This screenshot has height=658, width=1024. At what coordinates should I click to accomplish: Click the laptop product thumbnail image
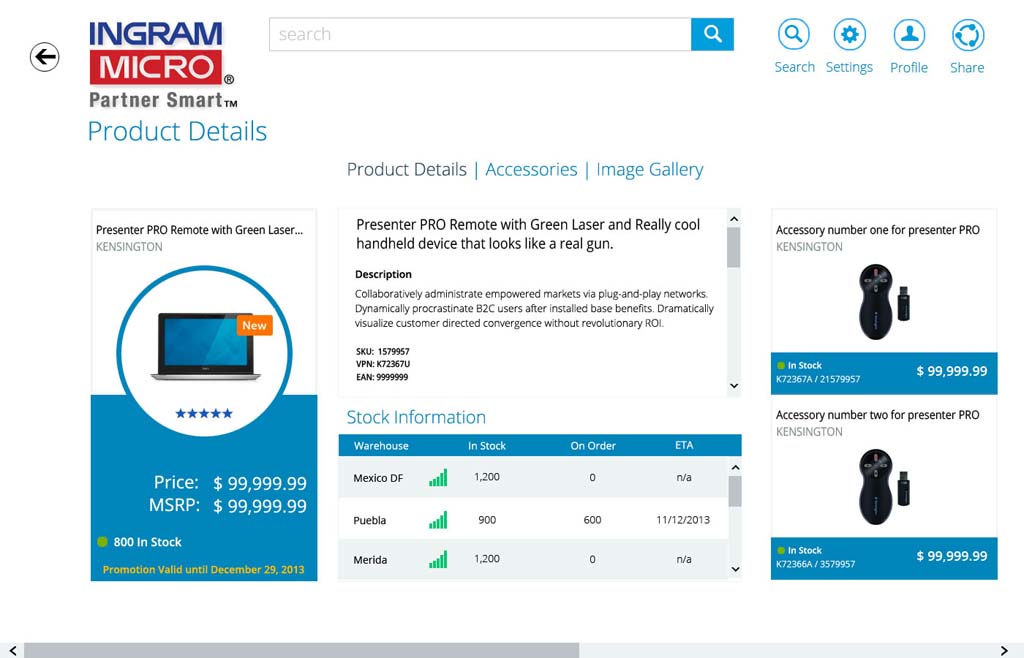point(205,346)
